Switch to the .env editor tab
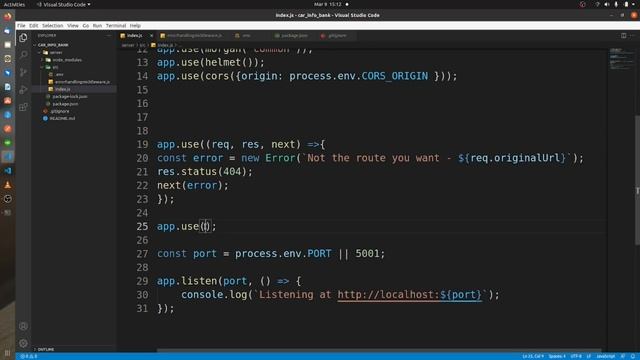The height and width of the screenshot is (360, 640). [246, 36]
